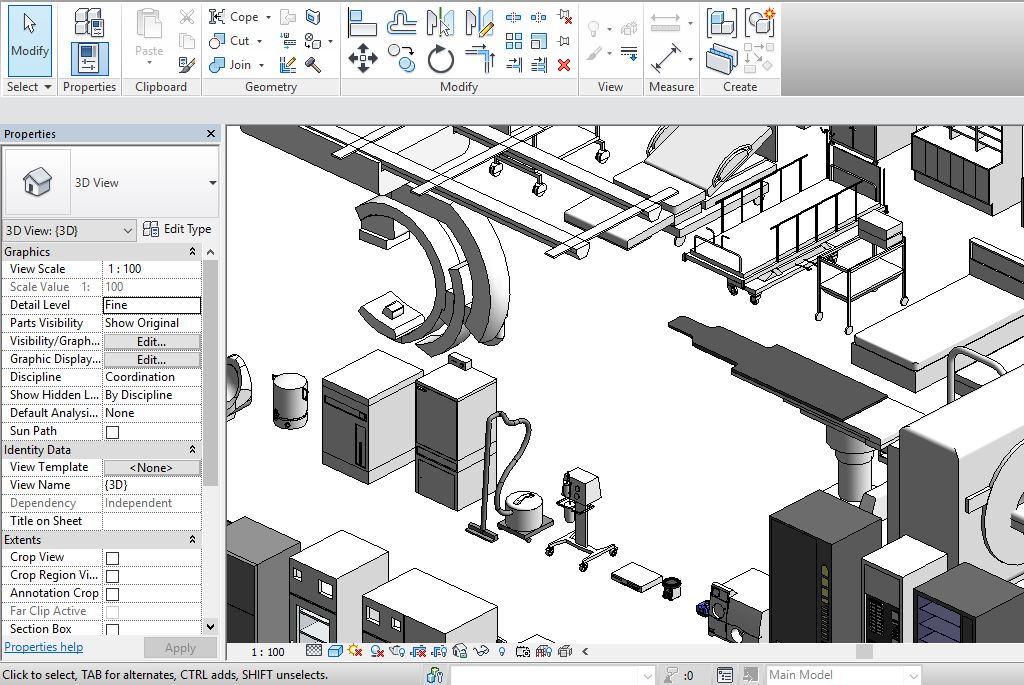Click the Rotate tool icon
Image resolution: width=1024 pixels, height=685 pixels.
click(x=441, y=60)
